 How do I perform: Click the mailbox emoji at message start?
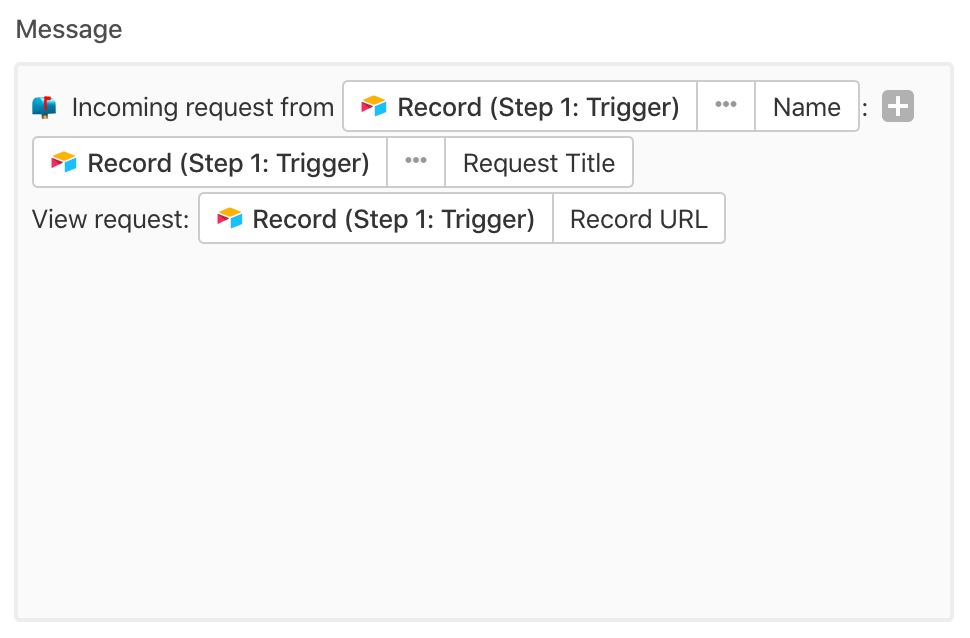coord(45,107)
